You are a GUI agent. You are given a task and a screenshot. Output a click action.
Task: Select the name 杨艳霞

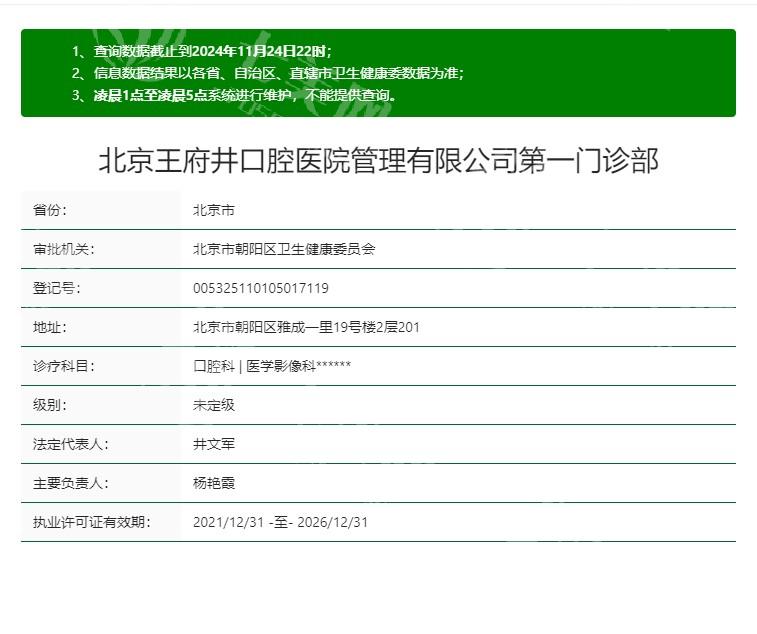[214, 483]
